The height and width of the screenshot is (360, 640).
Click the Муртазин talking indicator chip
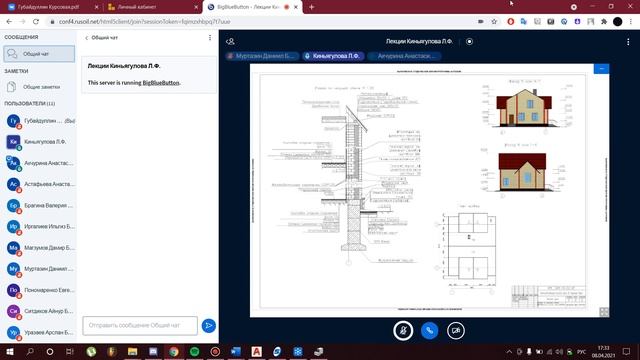[262, 56]
